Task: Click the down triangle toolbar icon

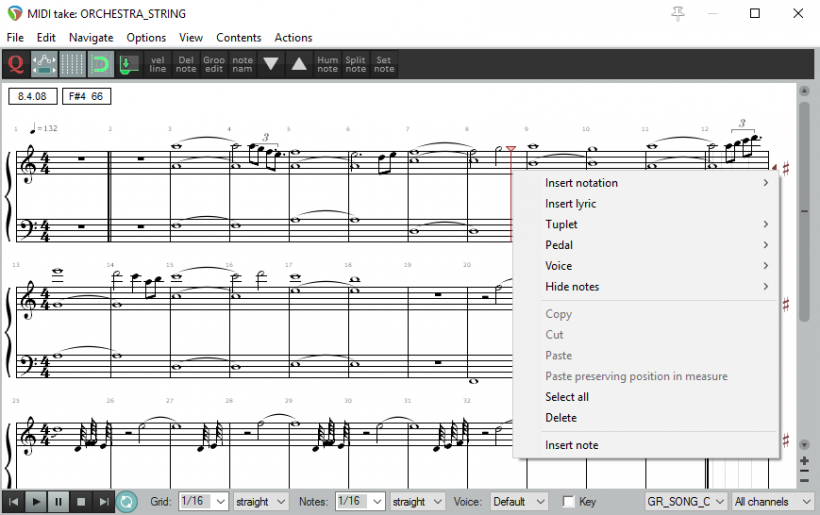Action: click(x=270, y=65)
